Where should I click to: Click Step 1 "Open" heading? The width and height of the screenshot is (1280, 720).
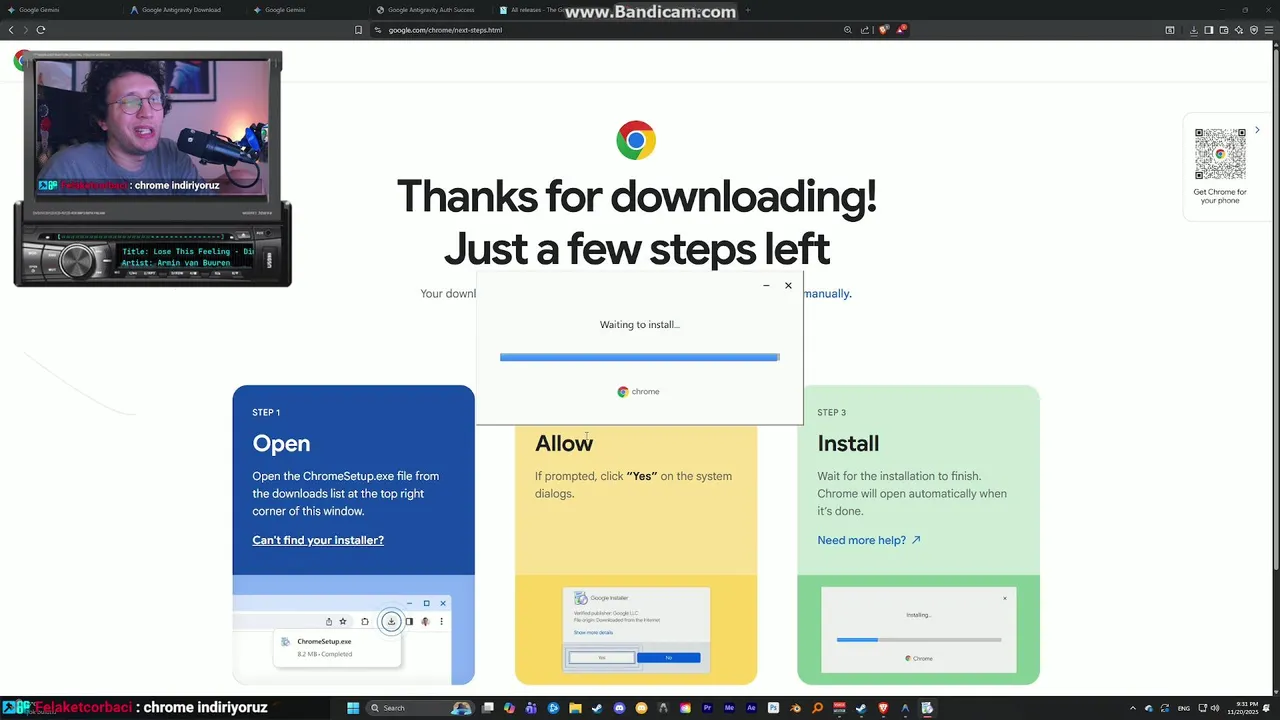(x=281, y=443)
